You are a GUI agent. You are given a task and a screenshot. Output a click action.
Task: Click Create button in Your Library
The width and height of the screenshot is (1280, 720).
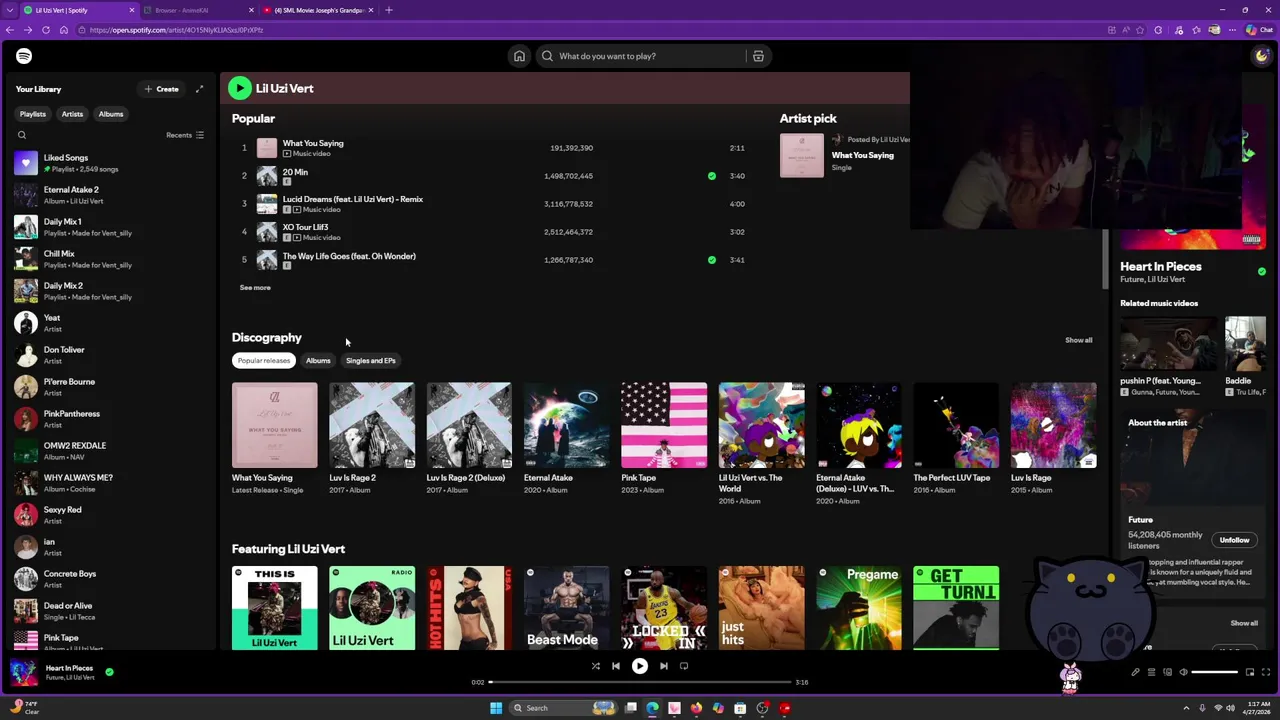[161, 89]
